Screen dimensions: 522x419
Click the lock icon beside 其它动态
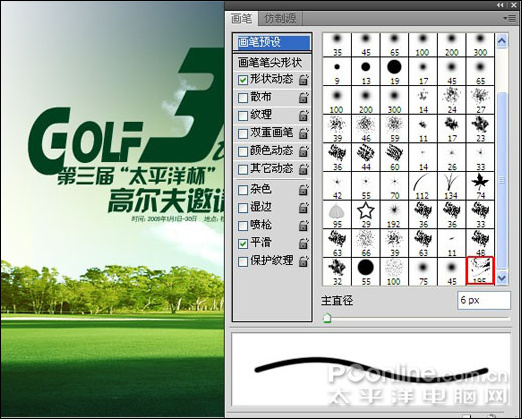coord(304,169)
